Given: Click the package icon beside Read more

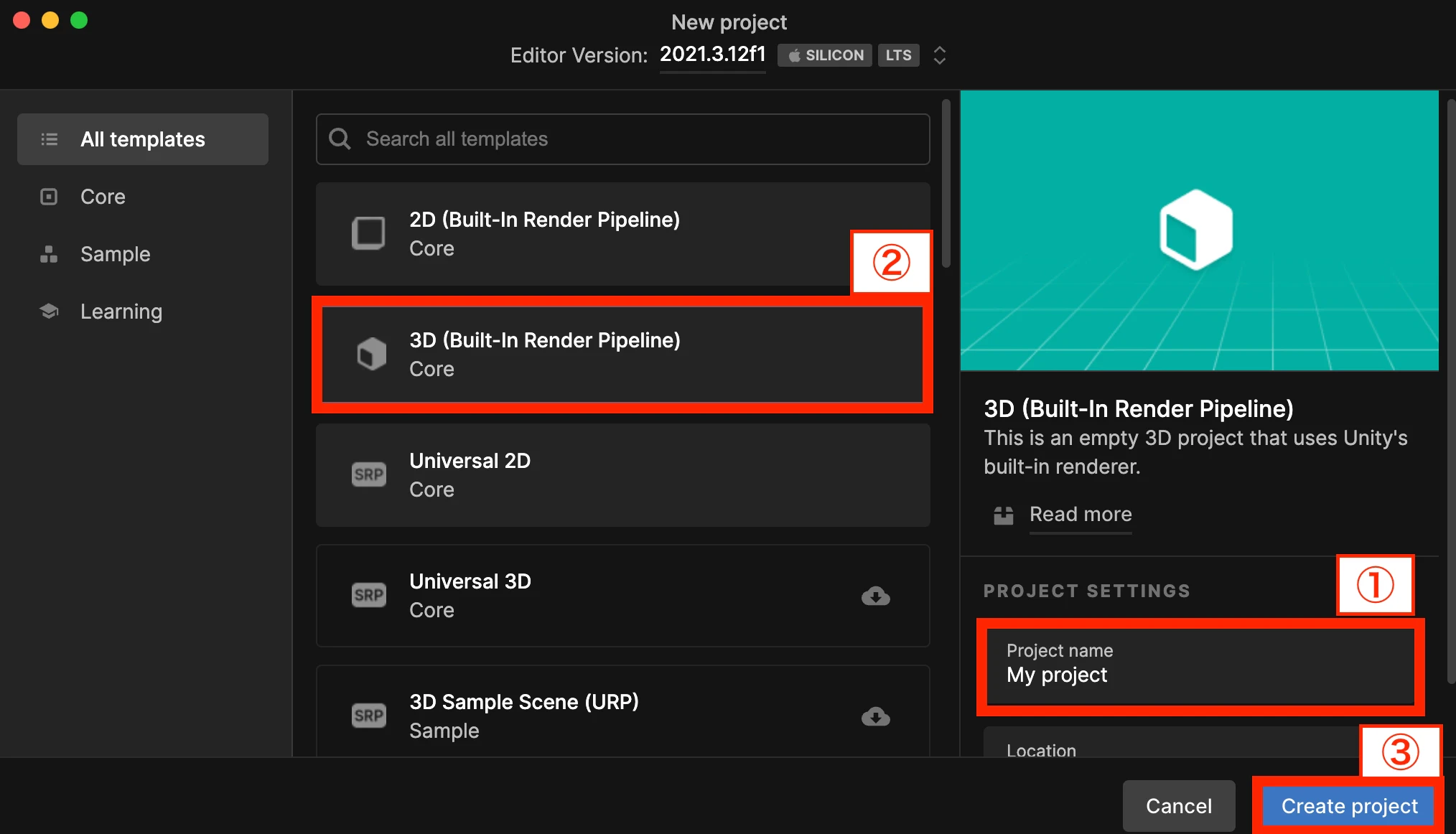Looking at the screenshot, I should pyautogui.click(x=1003, y=515).
